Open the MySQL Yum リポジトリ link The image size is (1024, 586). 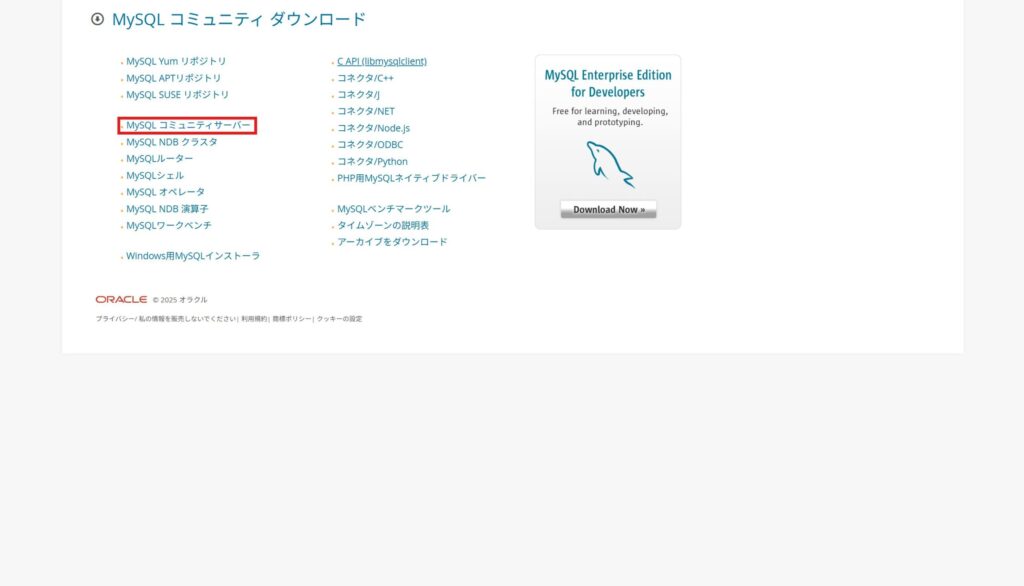coord(176,61)
